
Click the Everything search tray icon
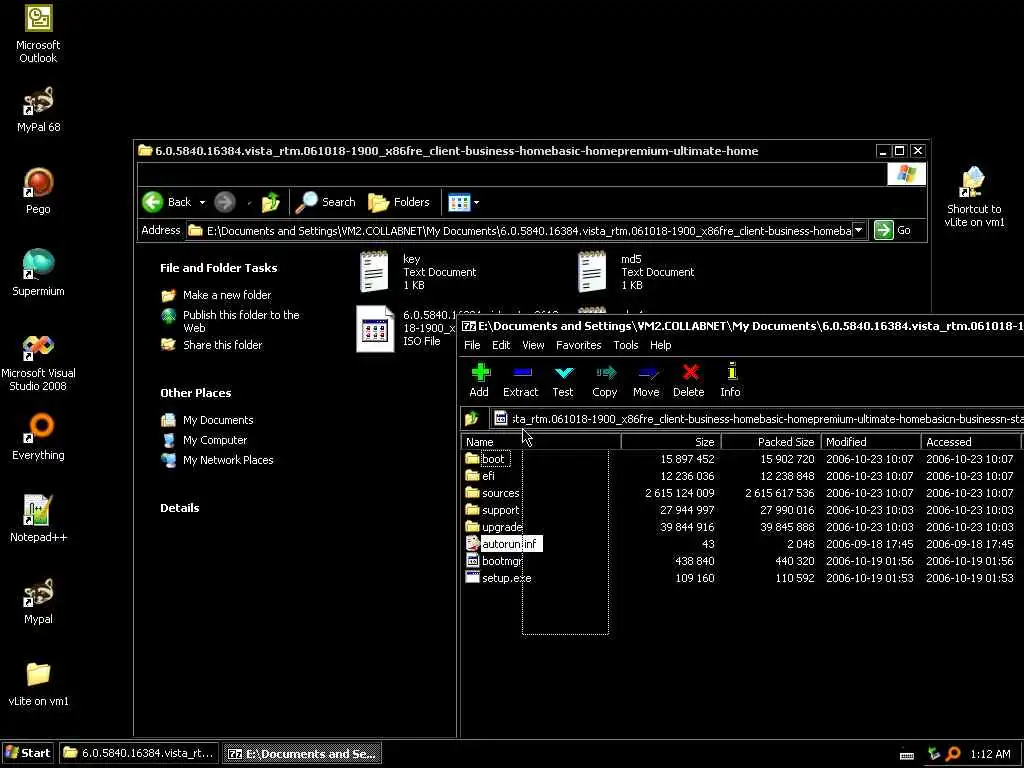(953, 754)
